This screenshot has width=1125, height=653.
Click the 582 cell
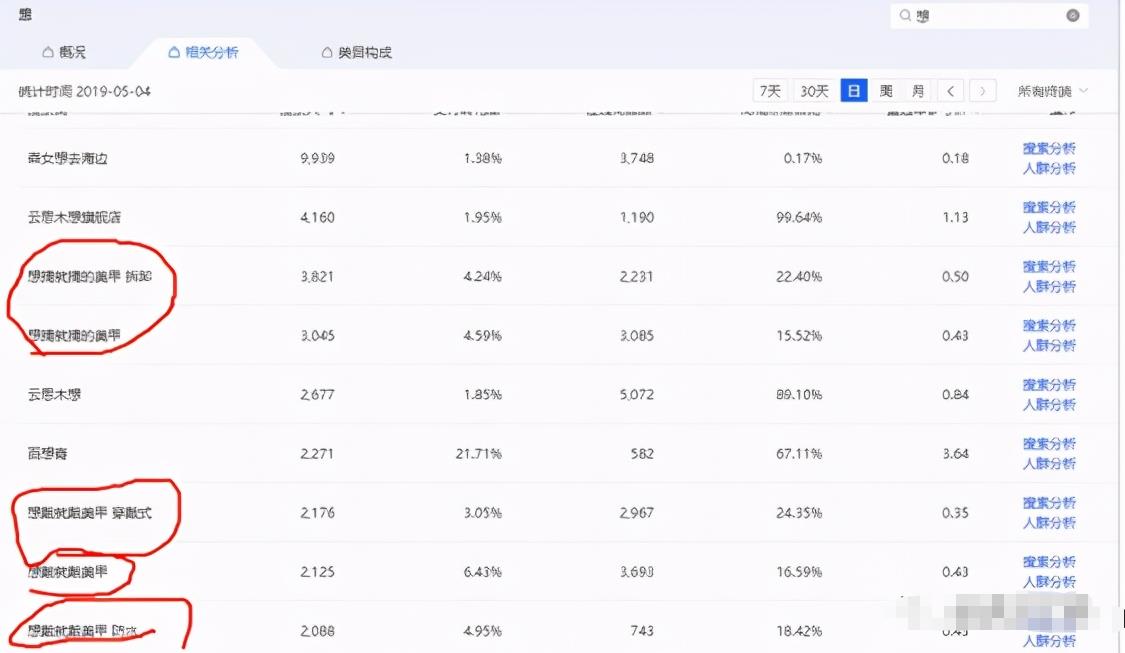click(642, 454)
